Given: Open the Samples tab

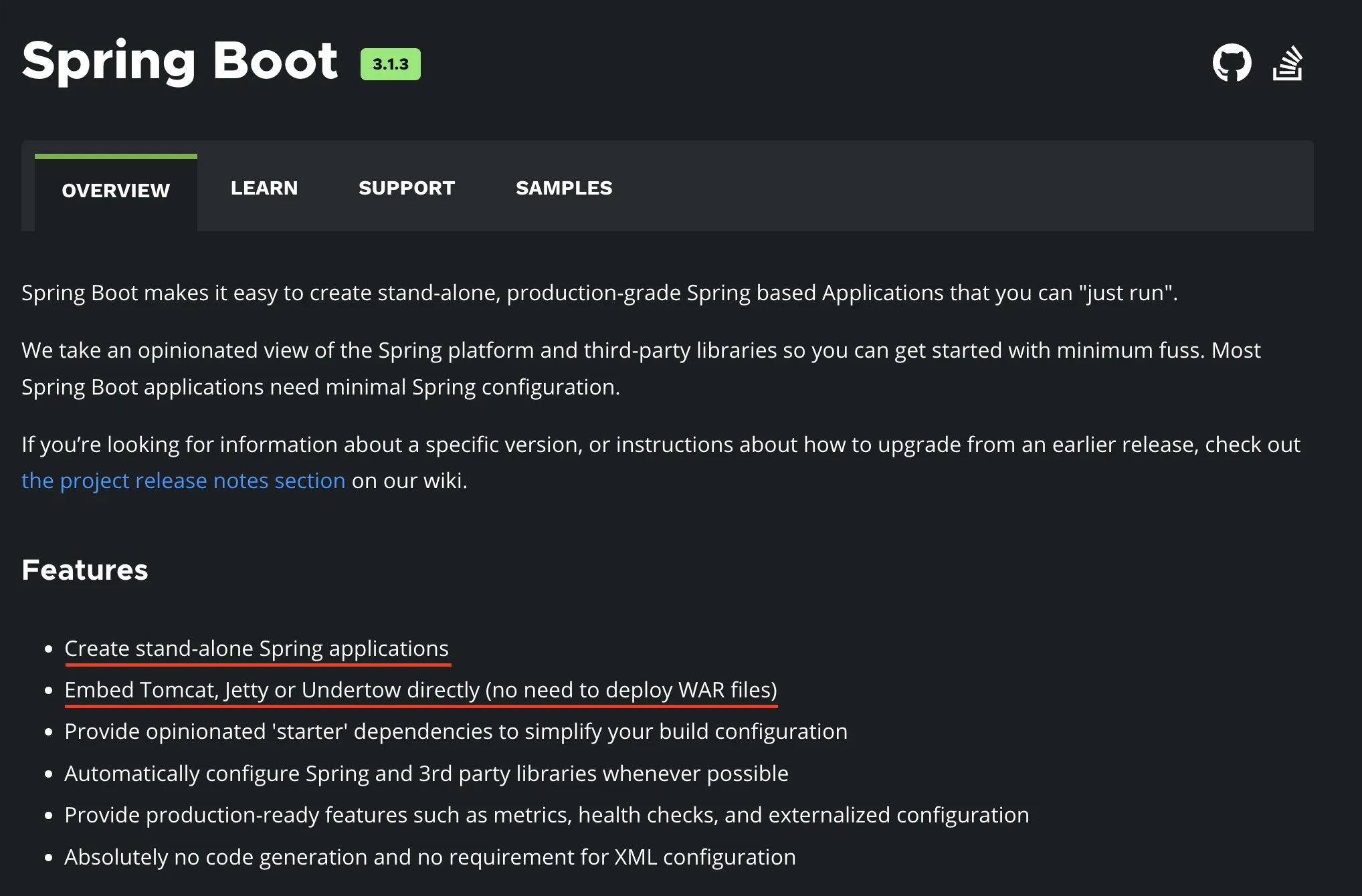Looking at the screenshot, I should pyautogui.click(x=564, y=188).
